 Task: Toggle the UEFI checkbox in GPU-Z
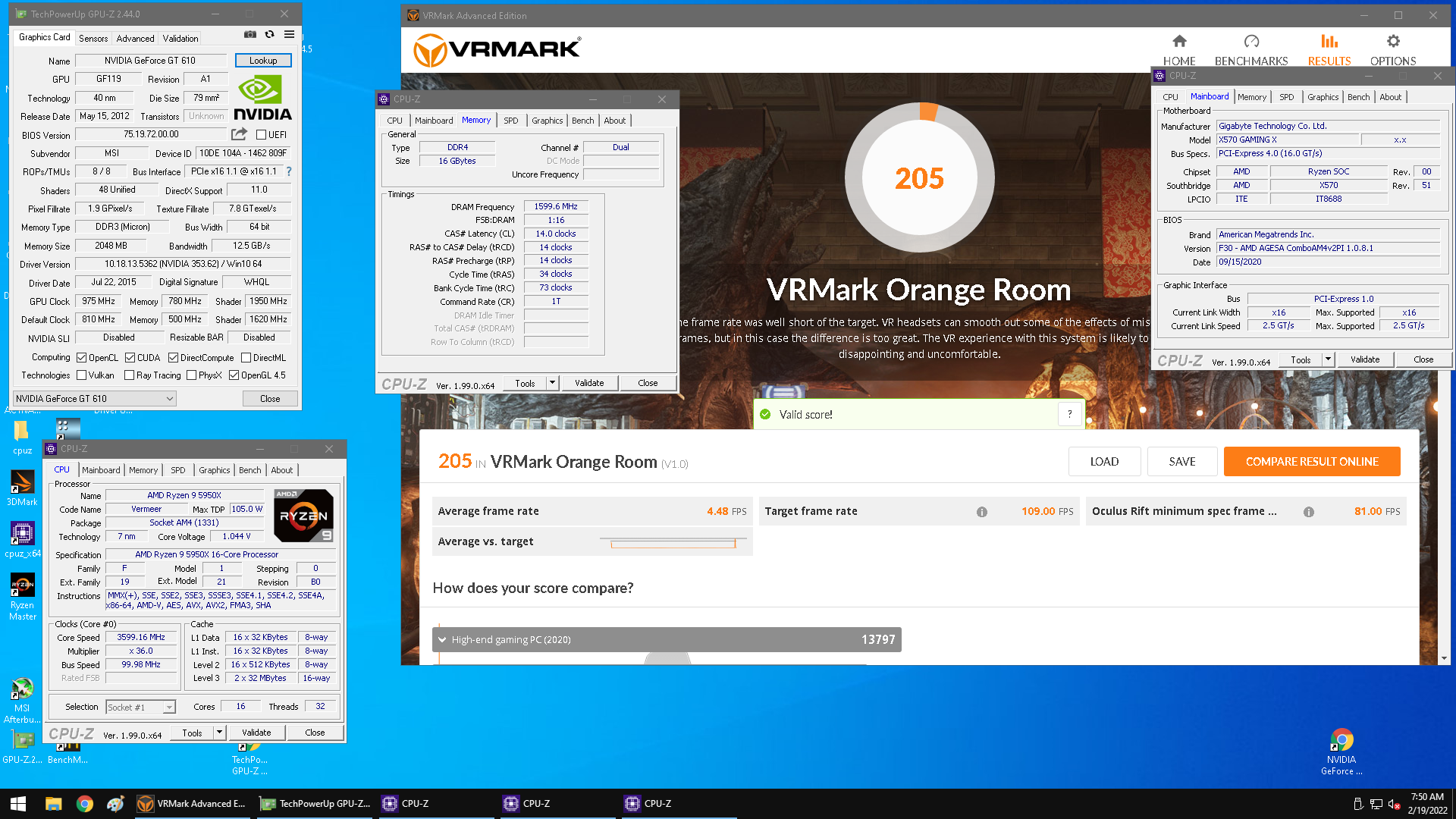tap(261, 135)
